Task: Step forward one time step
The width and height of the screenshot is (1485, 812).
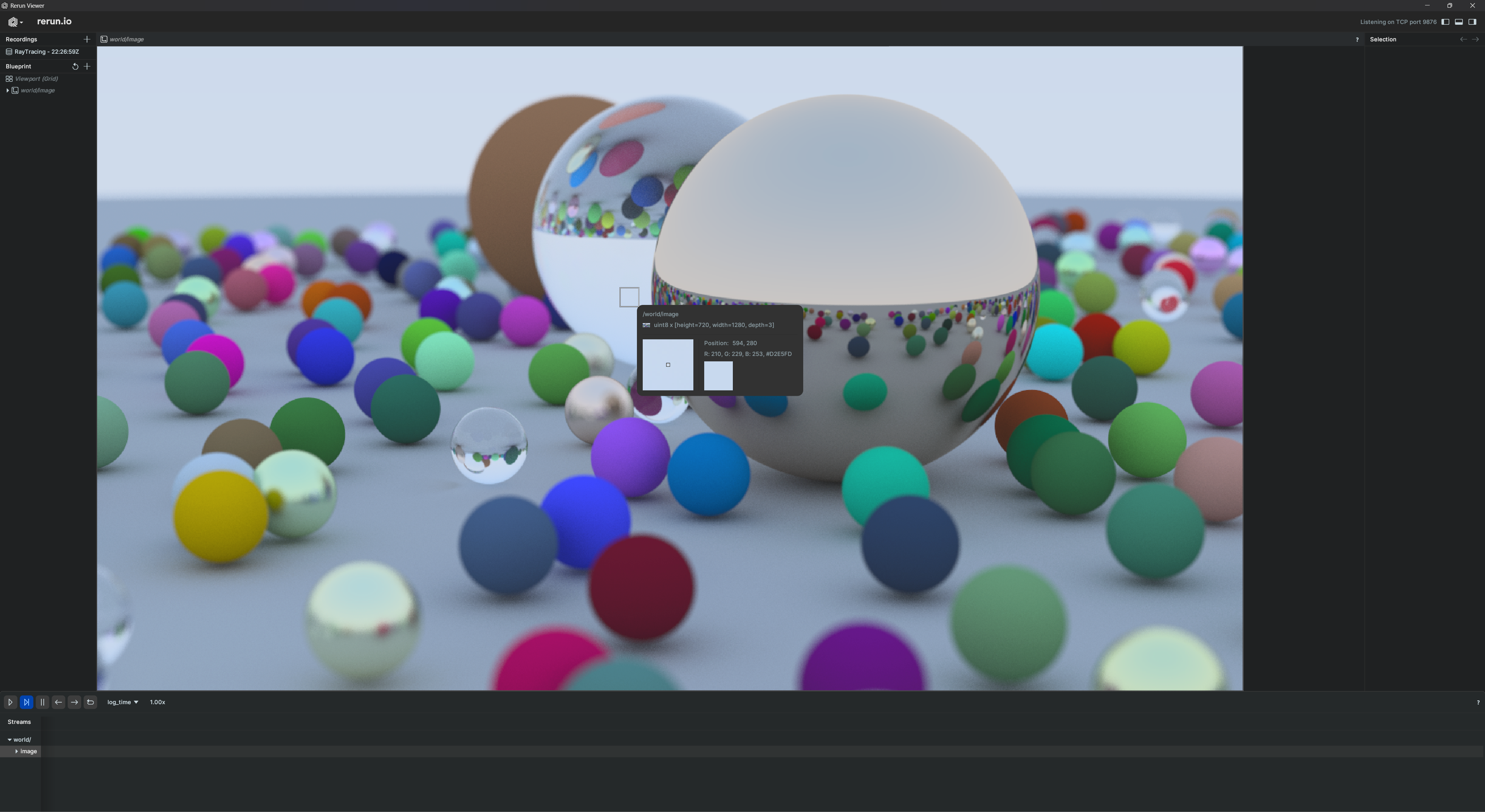Action: click(74, 702)
